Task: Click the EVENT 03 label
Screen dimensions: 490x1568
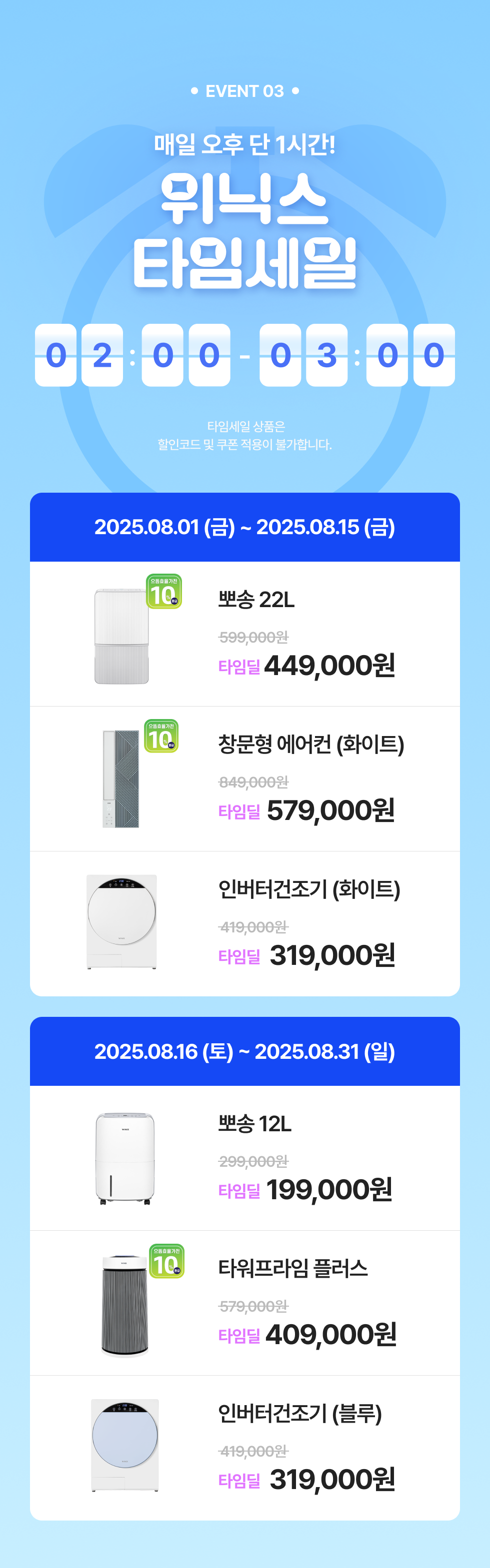Action: tap(245, 91)
